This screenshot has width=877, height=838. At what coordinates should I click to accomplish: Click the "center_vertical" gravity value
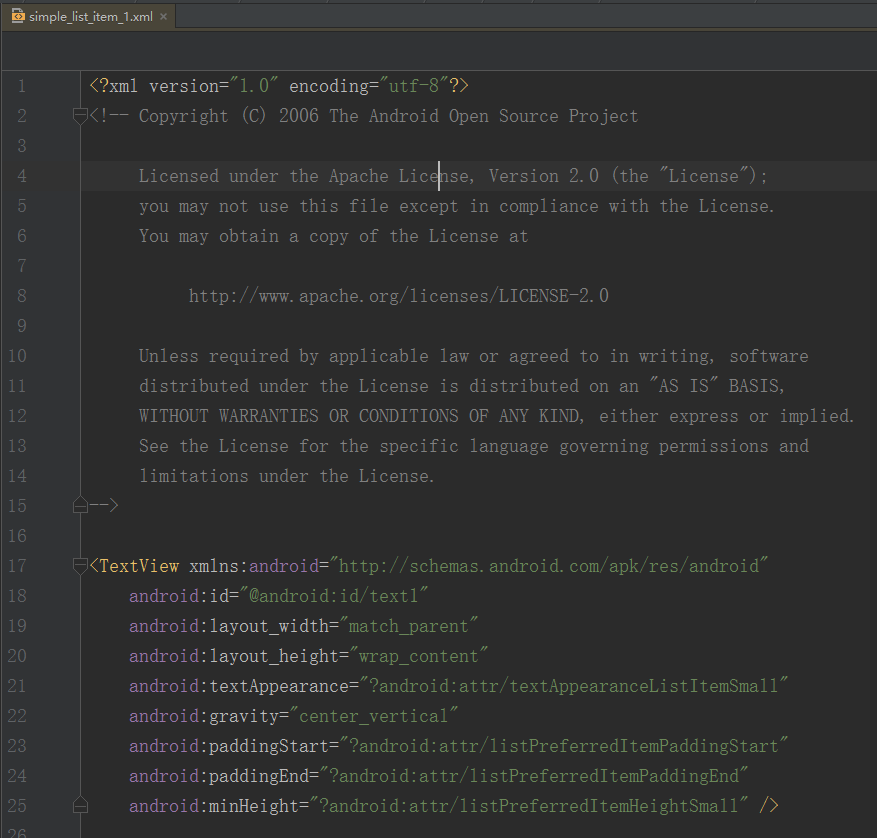374,716
